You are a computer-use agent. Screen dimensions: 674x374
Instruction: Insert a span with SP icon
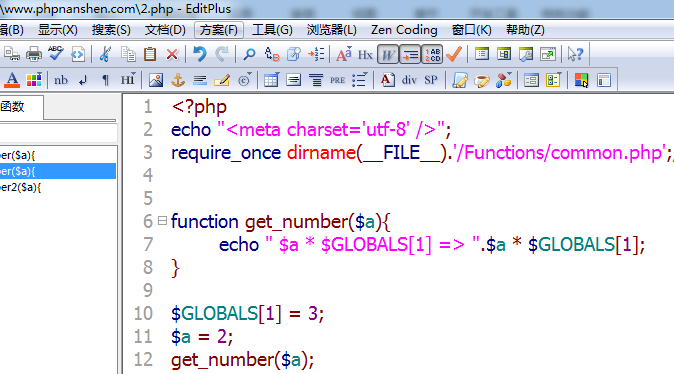tap(431, 80)
